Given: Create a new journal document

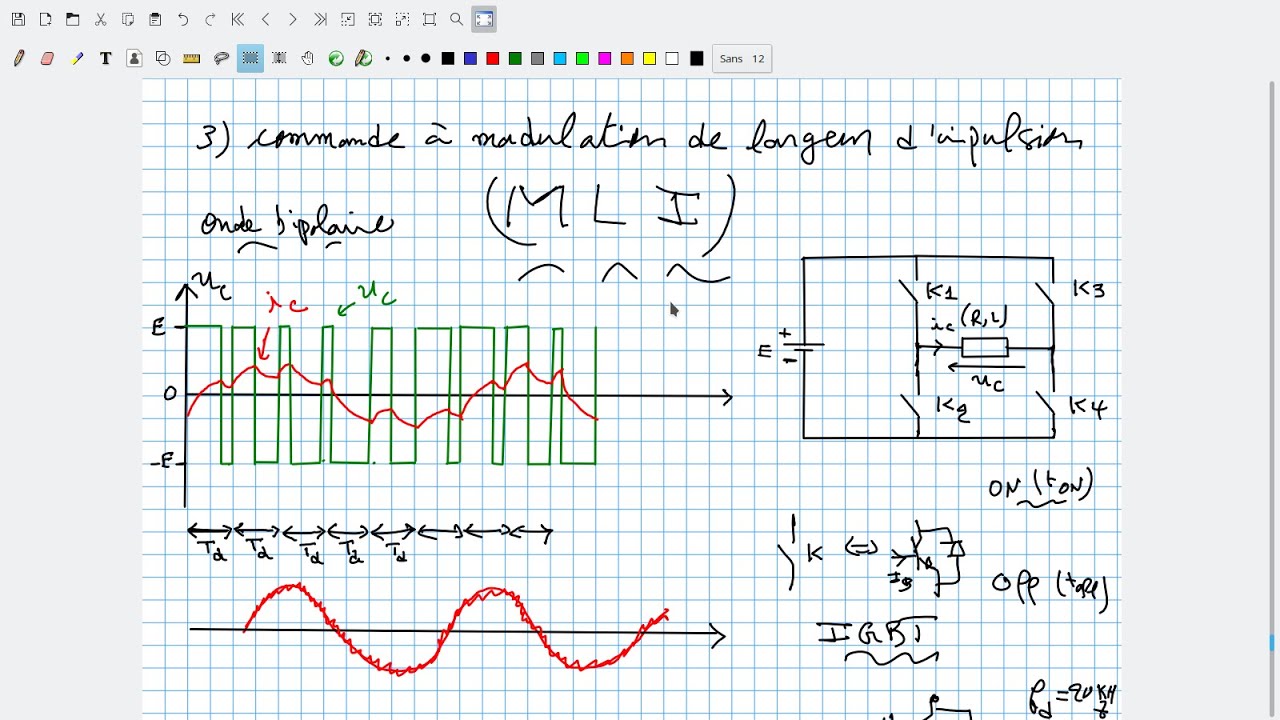Looking at the screenshot, I should tap(45, 19).
